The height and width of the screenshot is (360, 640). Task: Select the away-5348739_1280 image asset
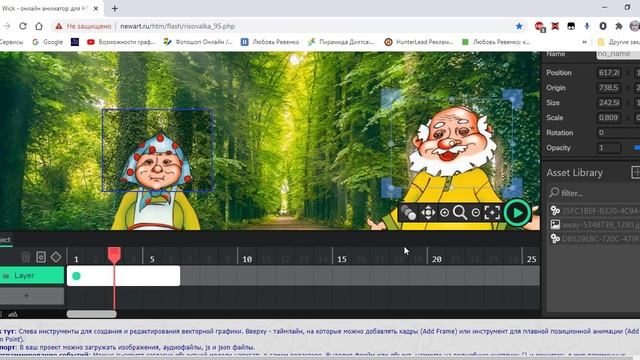pyautogui.click(x=595, y=224)
